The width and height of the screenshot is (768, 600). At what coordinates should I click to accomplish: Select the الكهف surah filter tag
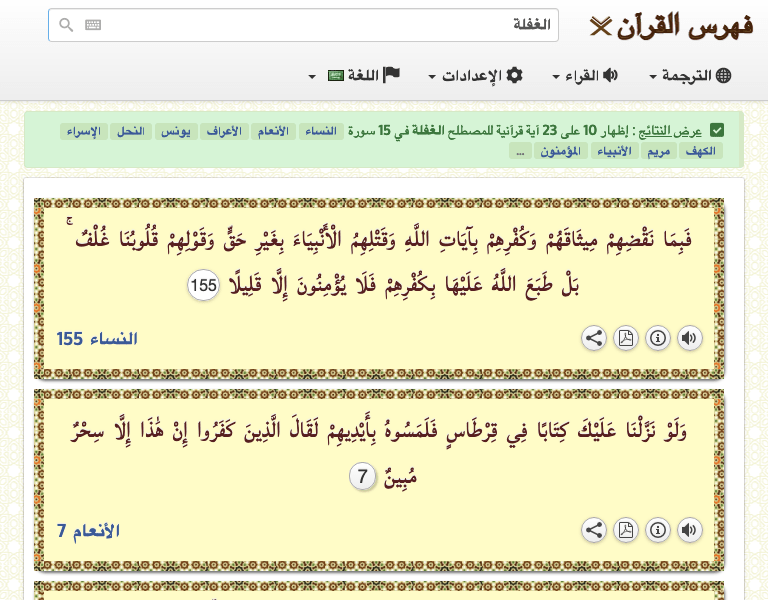tap(699, 151)
